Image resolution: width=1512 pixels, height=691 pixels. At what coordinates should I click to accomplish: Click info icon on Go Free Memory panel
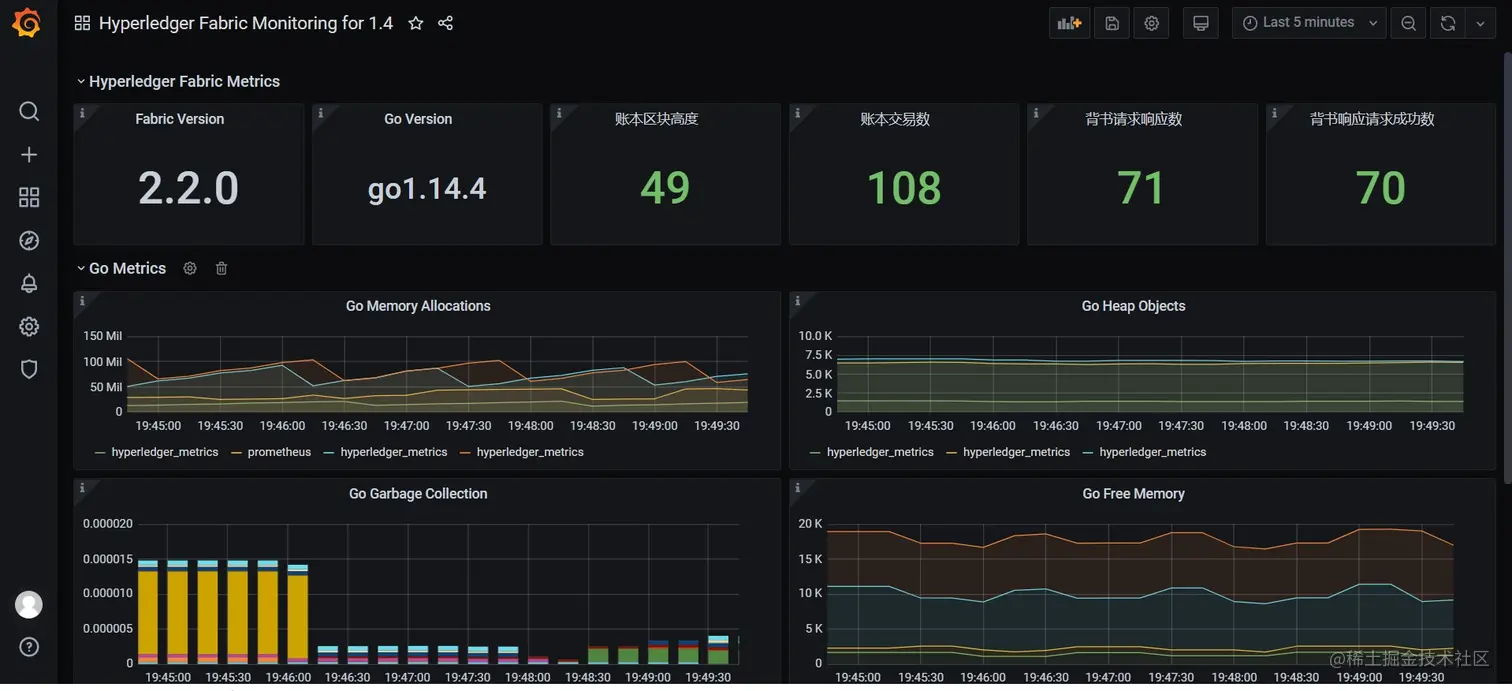pos(797,488)
